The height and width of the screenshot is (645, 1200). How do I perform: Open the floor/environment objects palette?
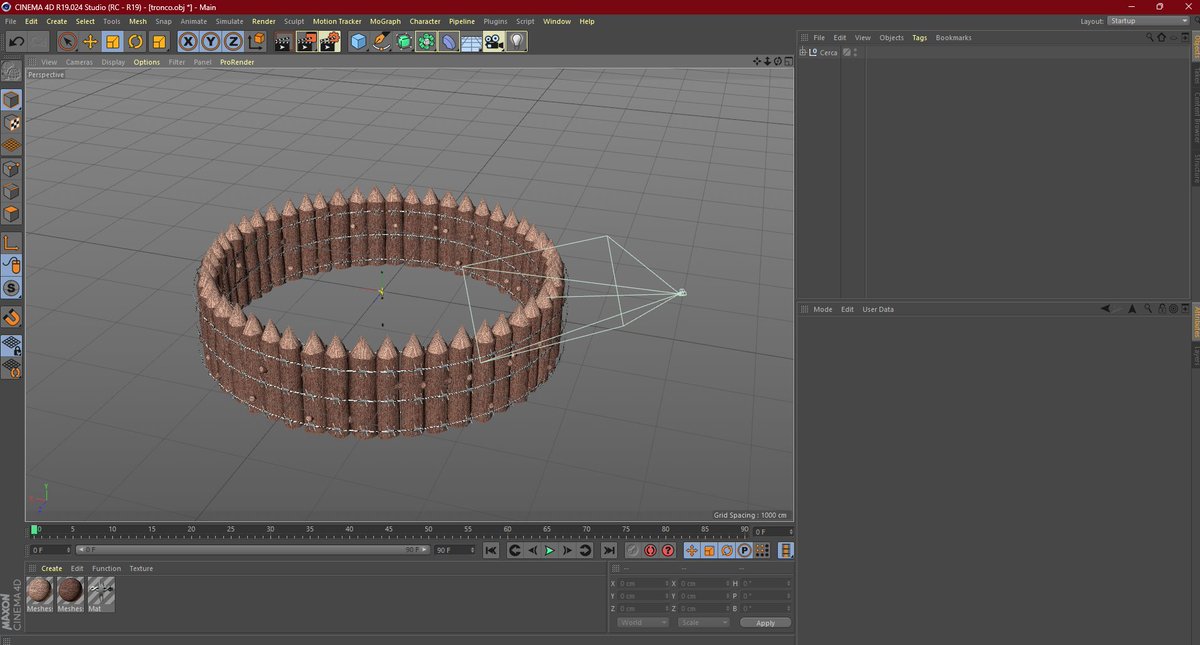pos(471,42)
